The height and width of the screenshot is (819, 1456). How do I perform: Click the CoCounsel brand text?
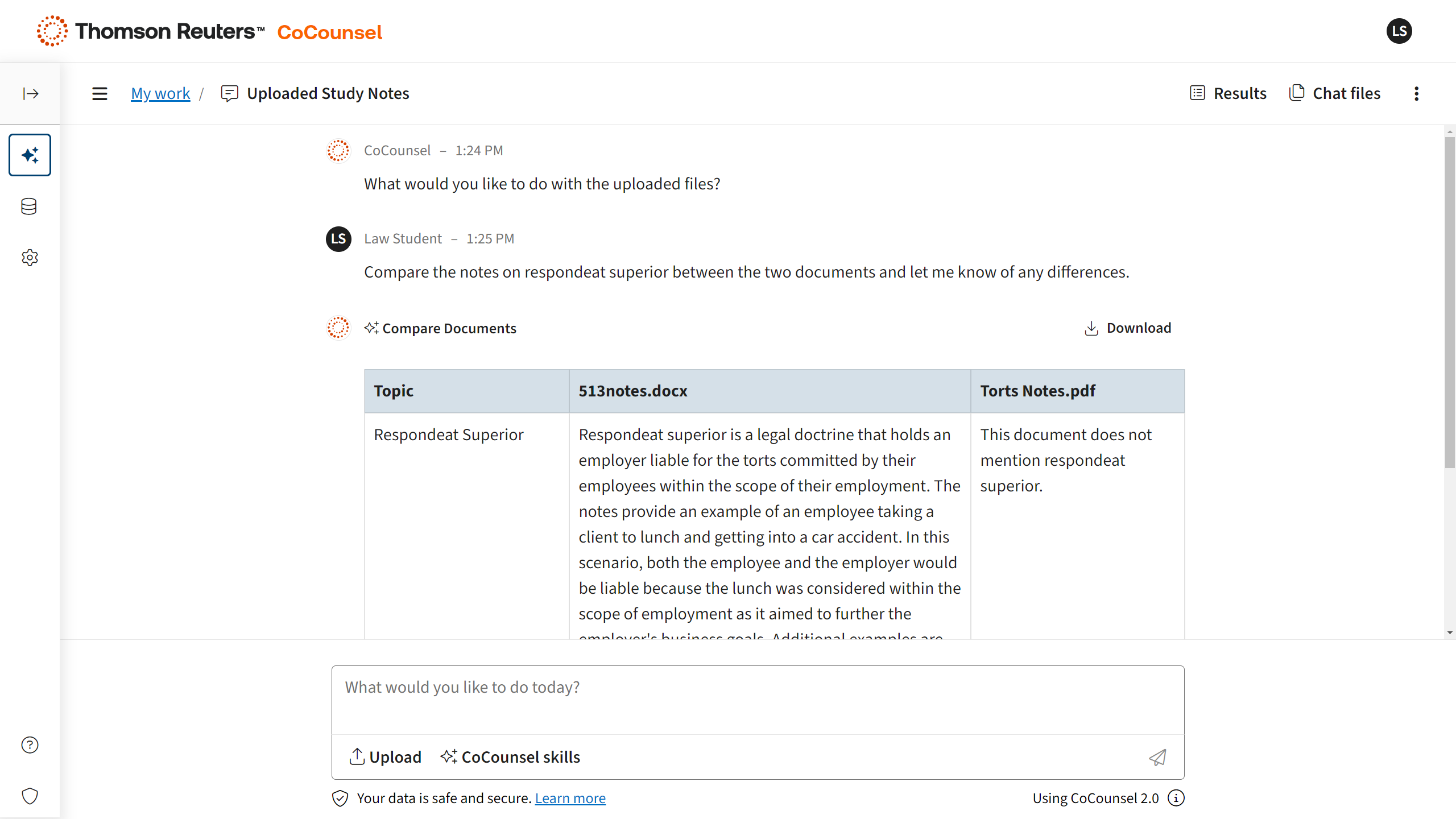coord(329,32)
